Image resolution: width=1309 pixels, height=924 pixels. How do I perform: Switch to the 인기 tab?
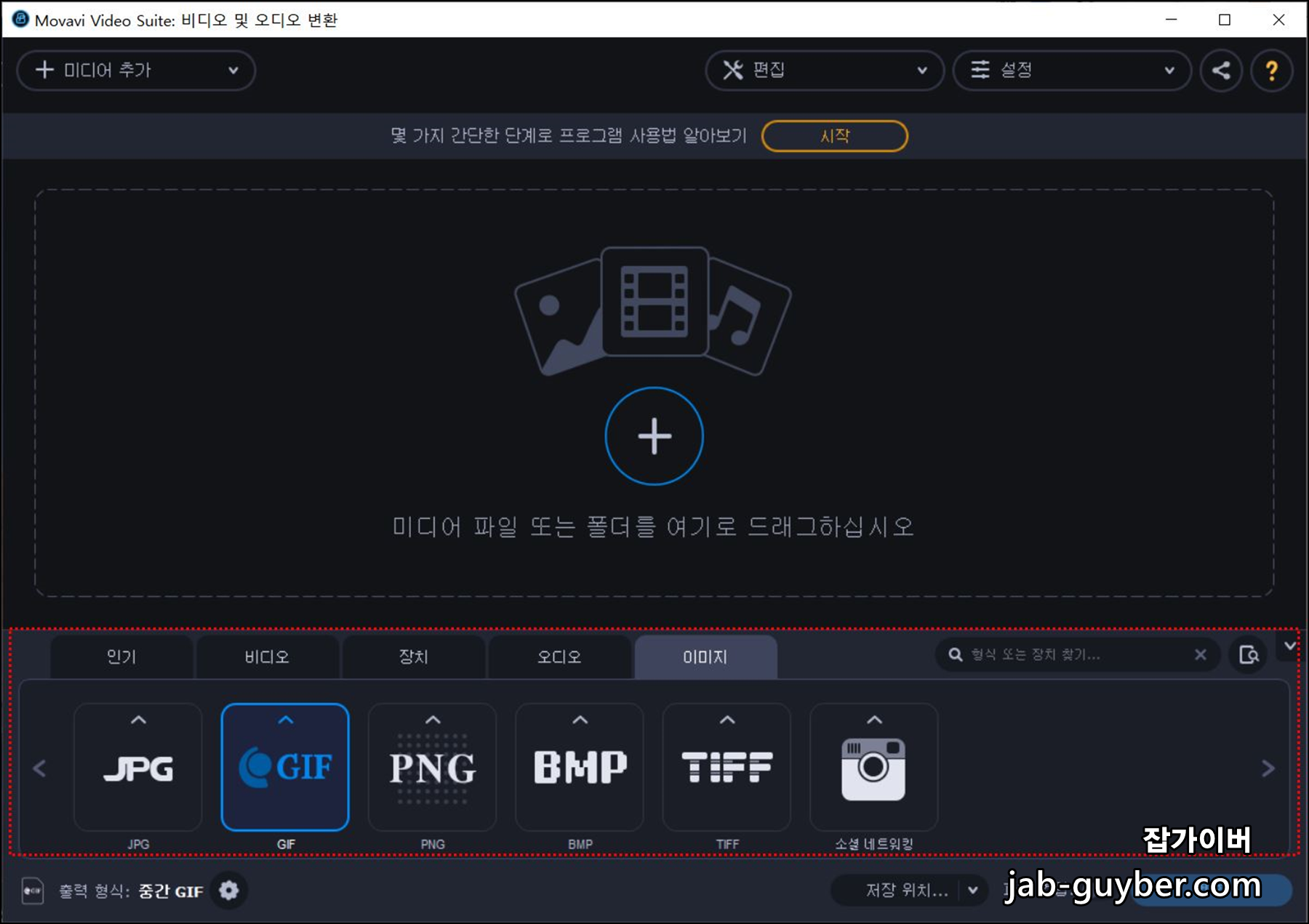pos(121,657)
